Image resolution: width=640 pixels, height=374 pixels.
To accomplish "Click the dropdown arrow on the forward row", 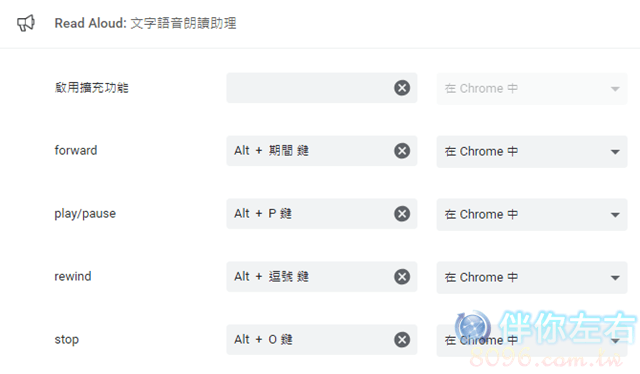I will pyautogui.click(x=615, y=152).
